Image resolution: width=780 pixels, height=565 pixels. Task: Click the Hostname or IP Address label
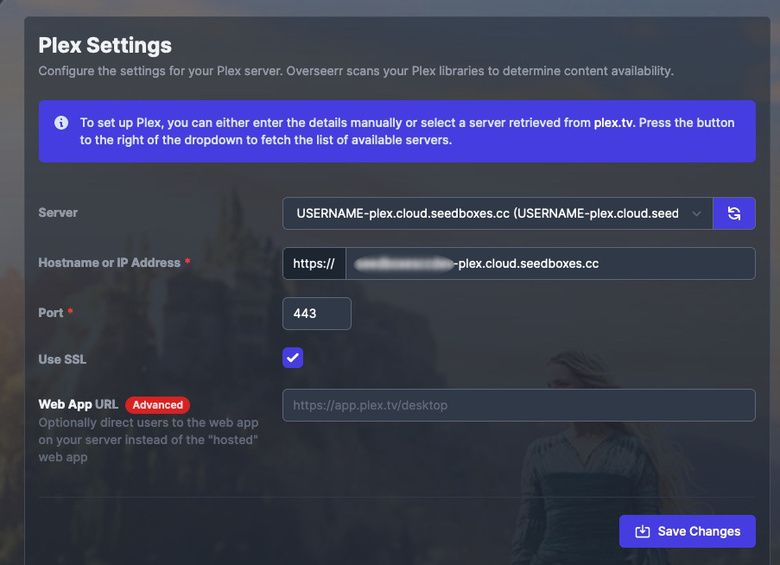click(x=109, y=263)
